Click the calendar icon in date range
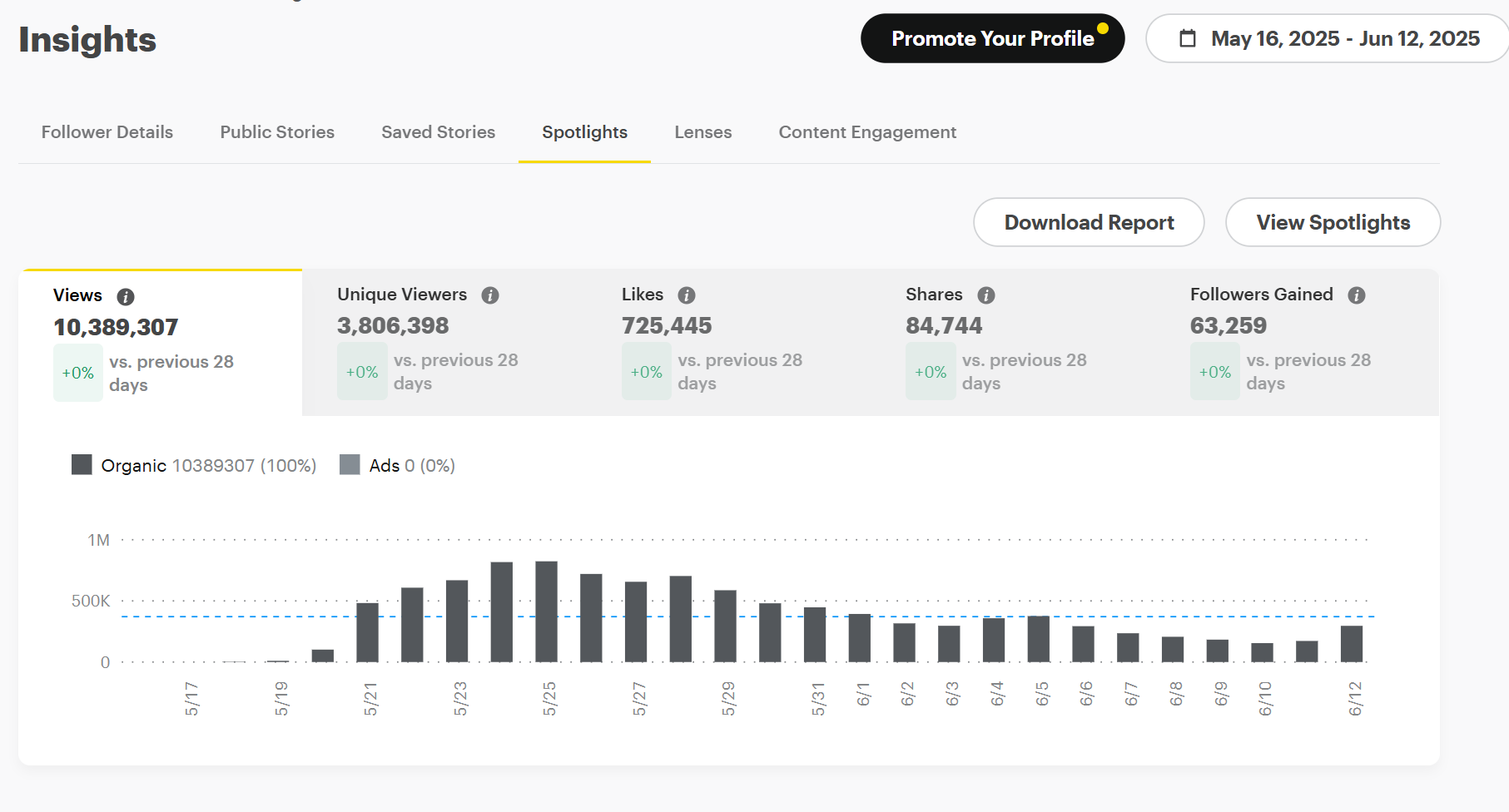Image resolution: width=1509 pixels, height=812 pixels. 1188,39
